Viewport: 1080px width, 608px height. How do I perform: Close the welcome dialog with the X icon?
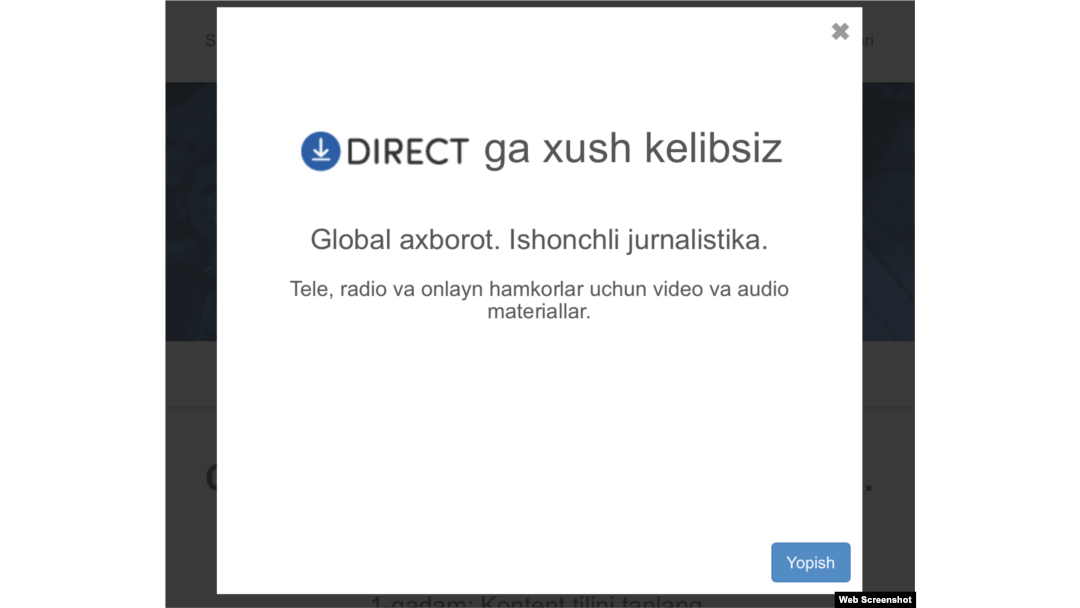[840, 32]
